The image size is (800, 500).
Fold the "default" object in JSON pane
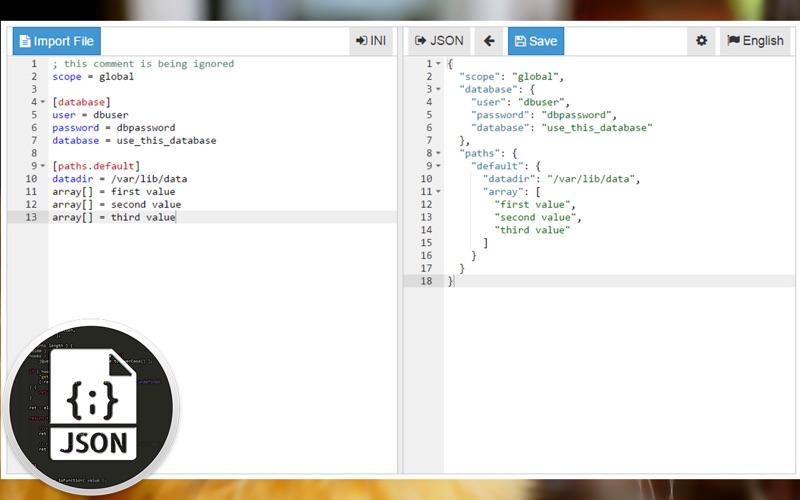coord(438,166)
